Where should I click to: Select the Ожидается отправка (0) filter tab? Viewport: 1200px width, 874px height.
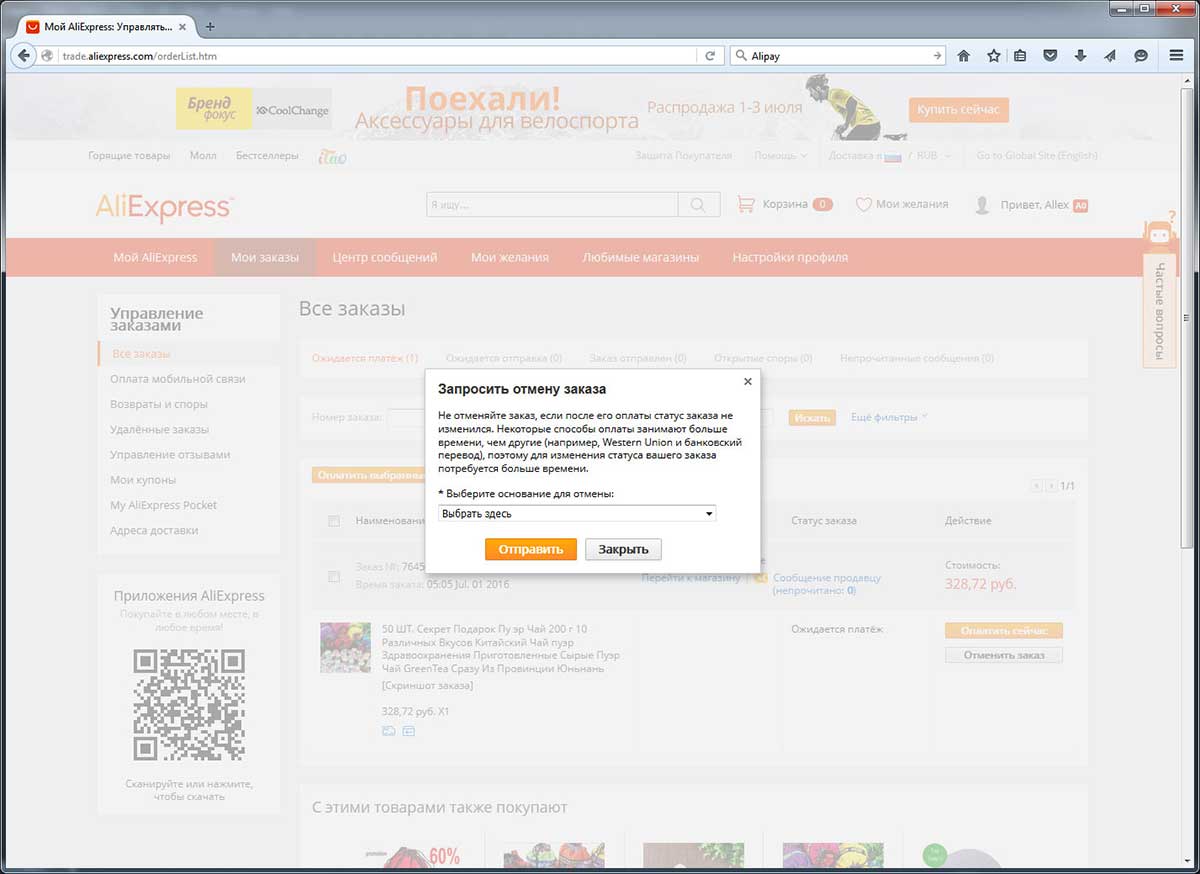[x=504, y=358]
